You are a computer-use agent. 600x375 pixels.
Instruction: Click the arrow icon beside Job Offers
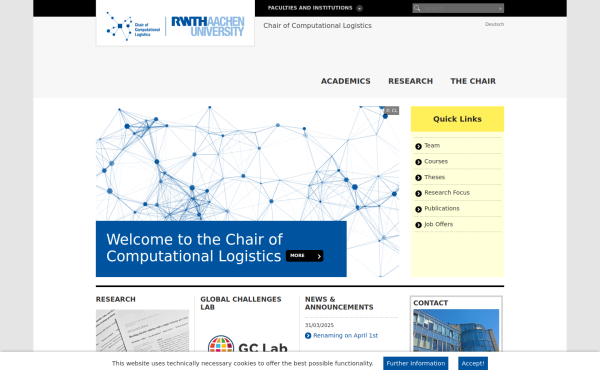tap(418, 225)
